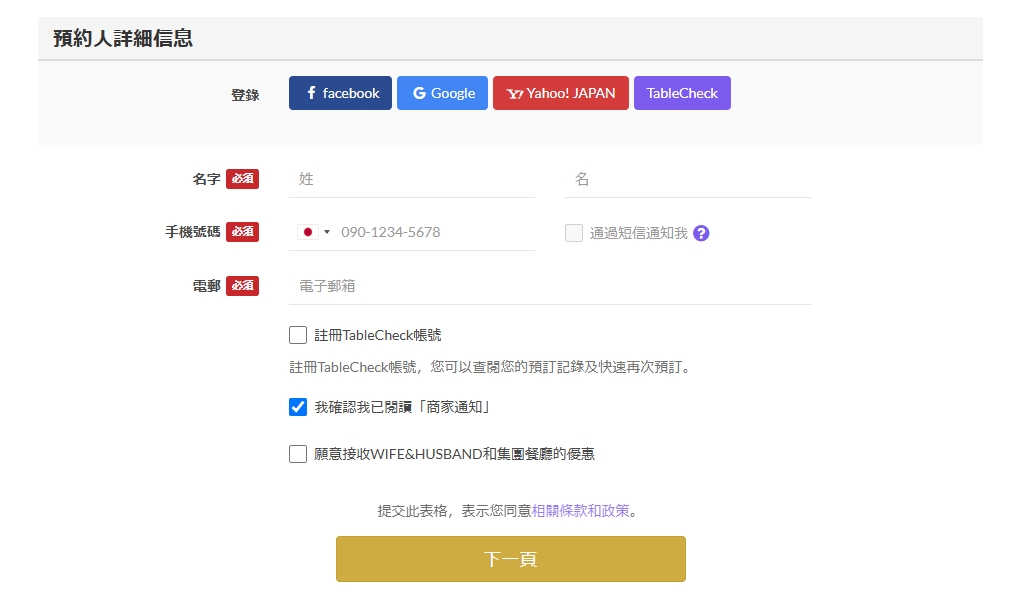Viewport: 1016px width, 607px height.
Task: Click the phone number input 090-1234-5678
Action: (435, 232)
